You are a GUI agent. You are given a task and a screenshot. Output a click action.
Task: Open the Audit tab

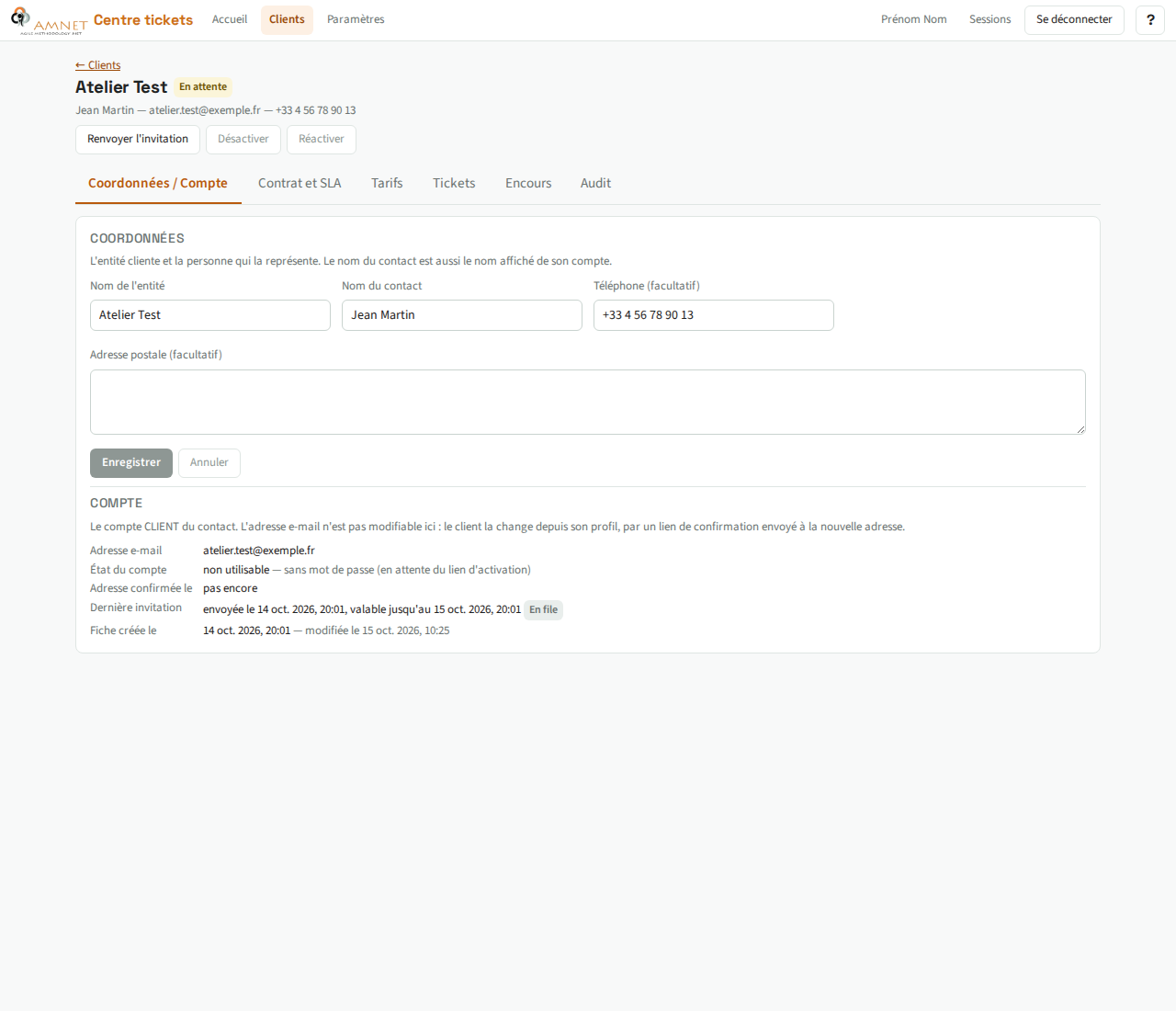coord(595,183)
